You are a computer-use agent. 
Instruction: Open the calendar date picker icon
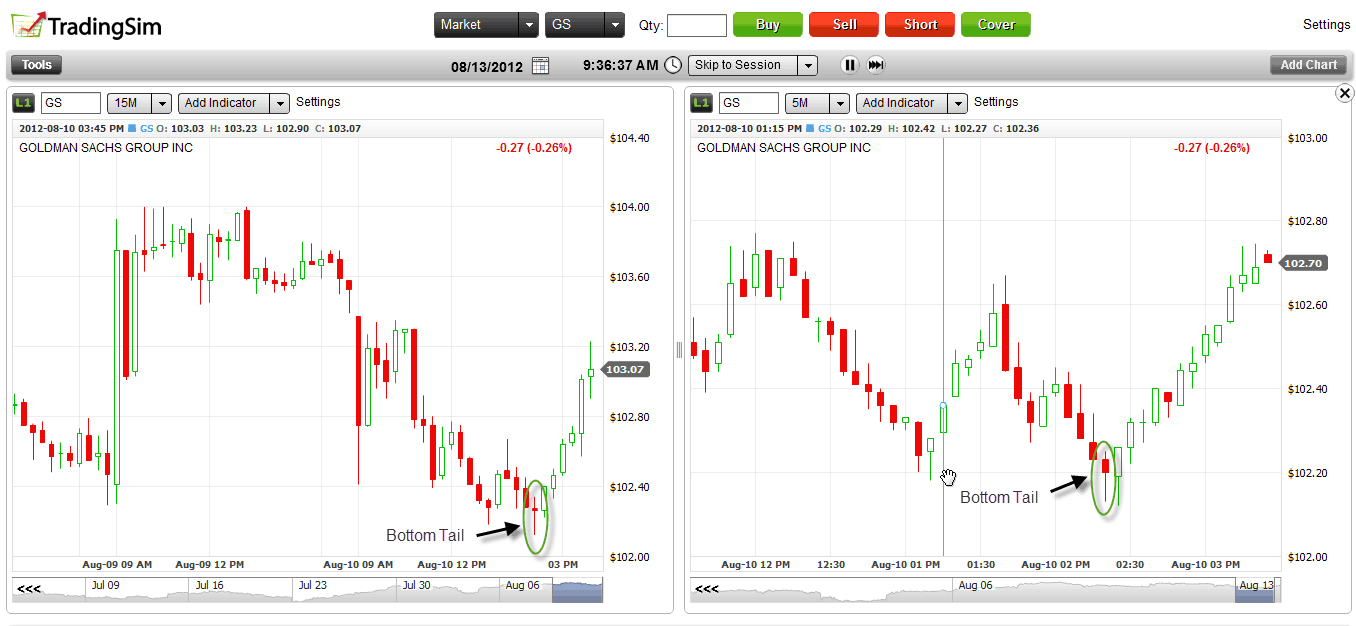tap(540, 66)
